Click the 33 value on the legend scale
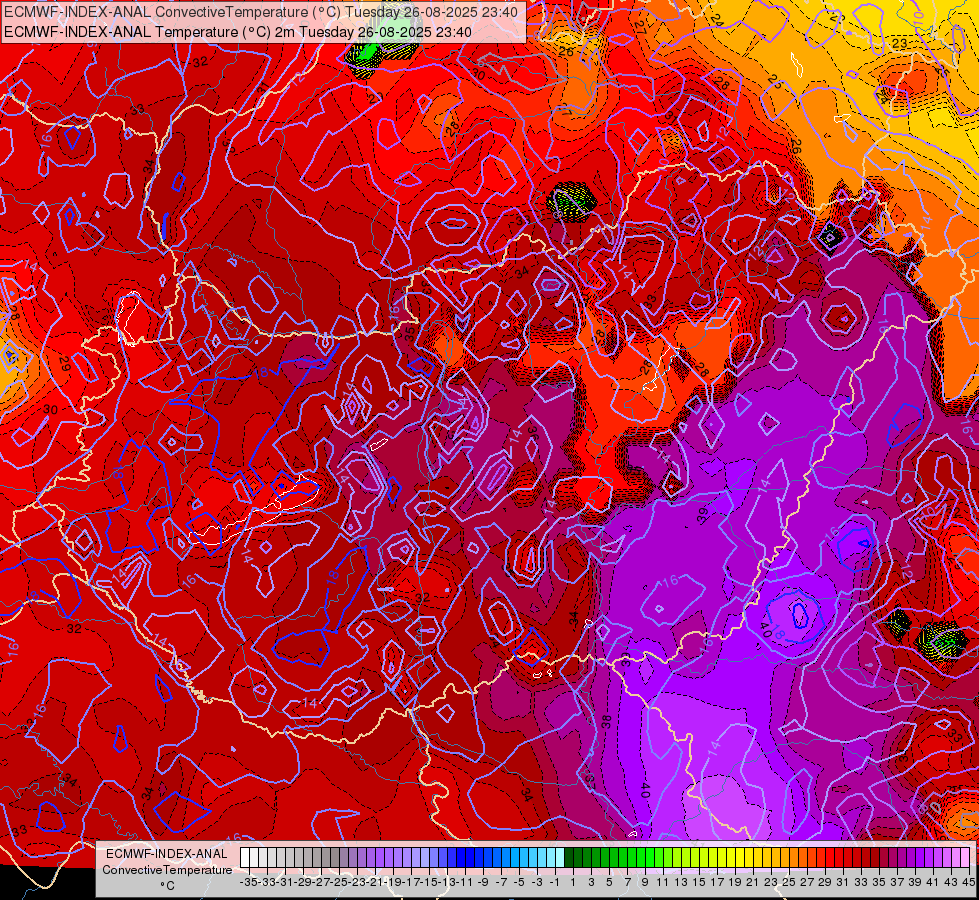The width and height of the screenshot is (979, 900). (x=861, y=882)
